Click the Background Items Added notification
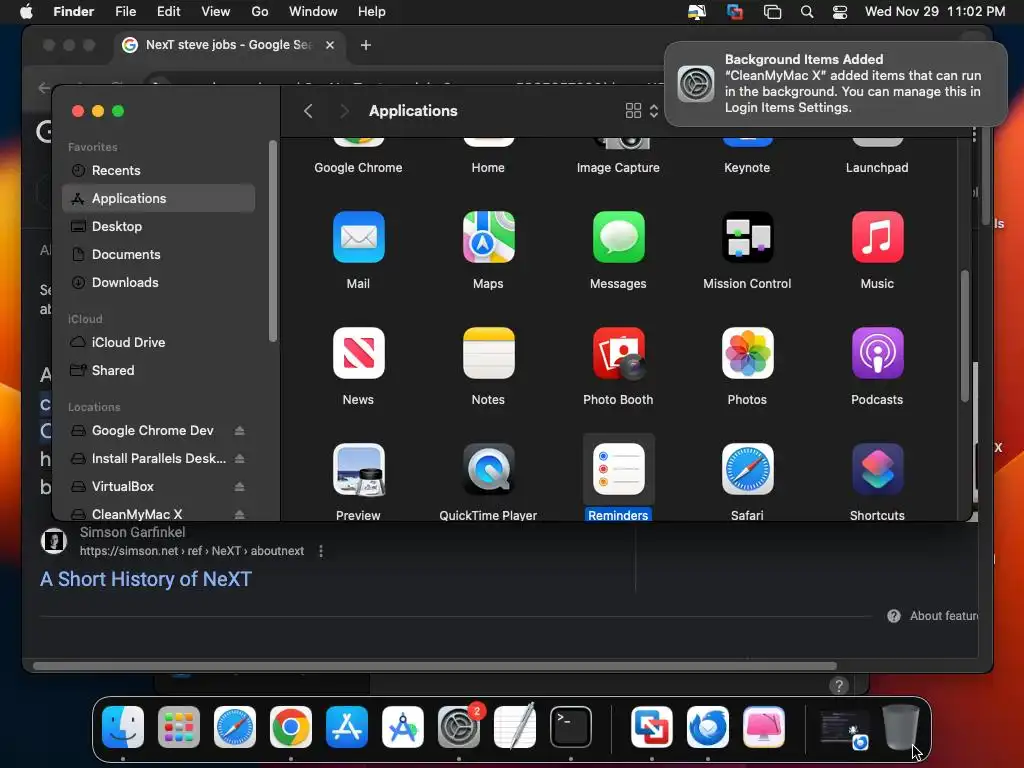 point(836,84)
